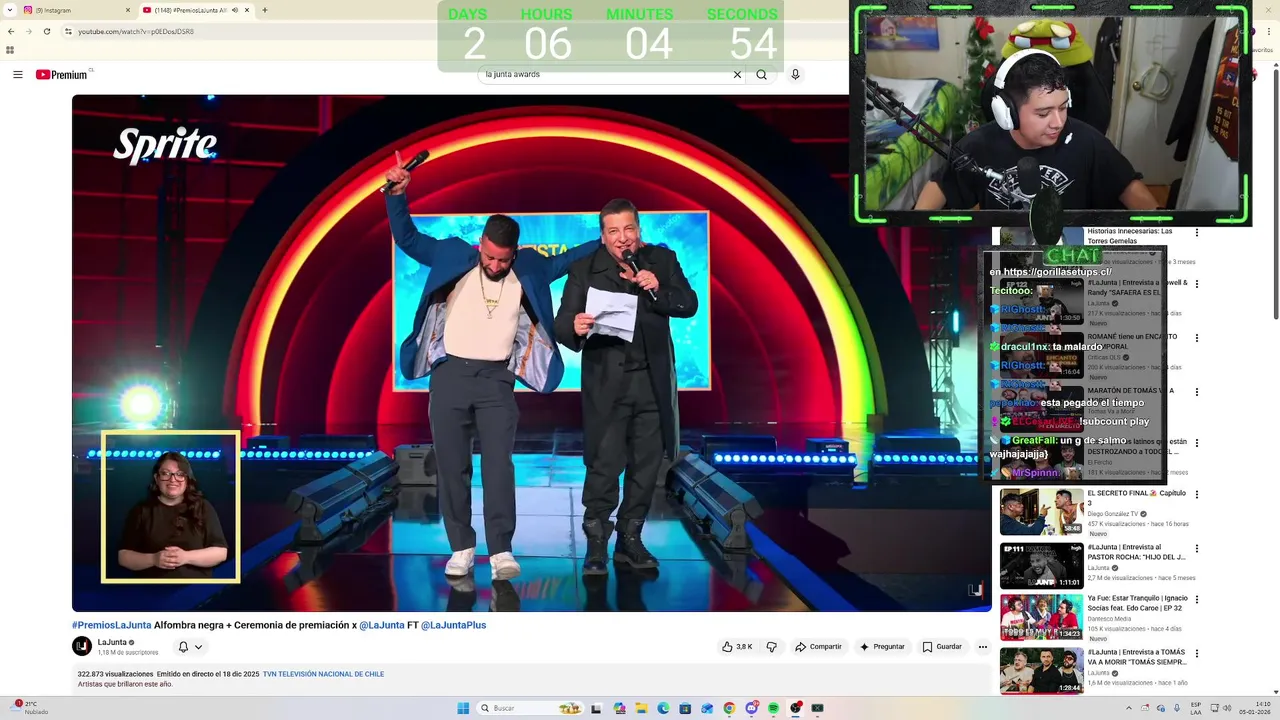Viewport: 1280px width, 720px height.
Task: Open Microsoft Store from taskbar
Action: [x=685, y=708]
